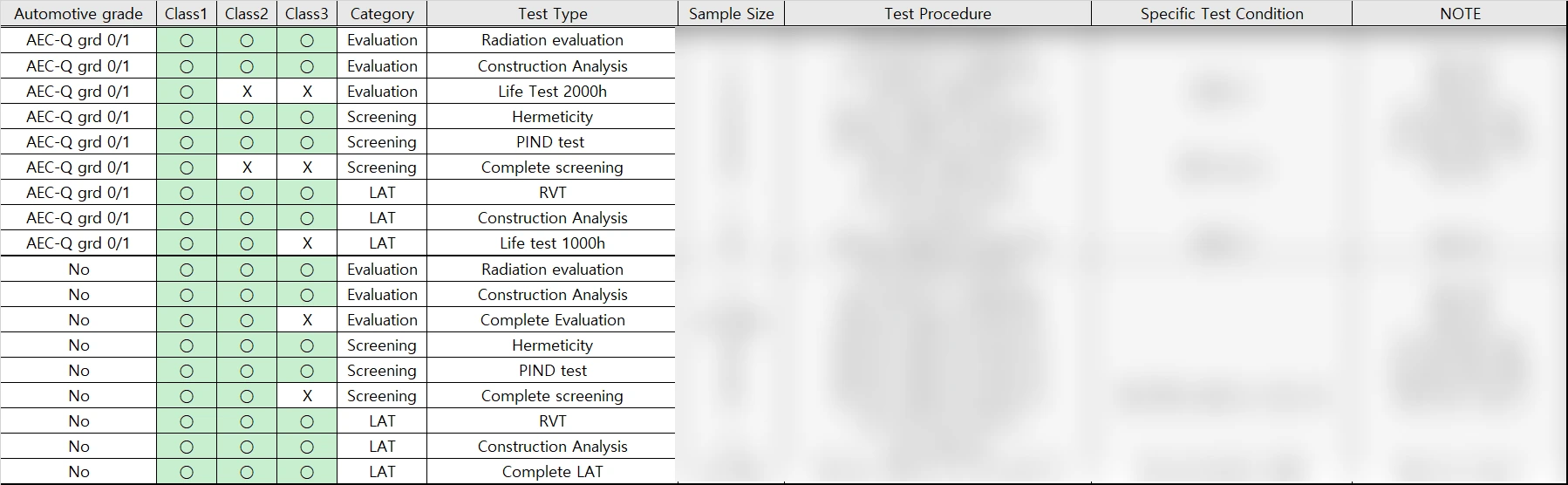Select Class1 circle in Complete LAT row
This screenshot has width=1568, height=485.
pos(186,472)
